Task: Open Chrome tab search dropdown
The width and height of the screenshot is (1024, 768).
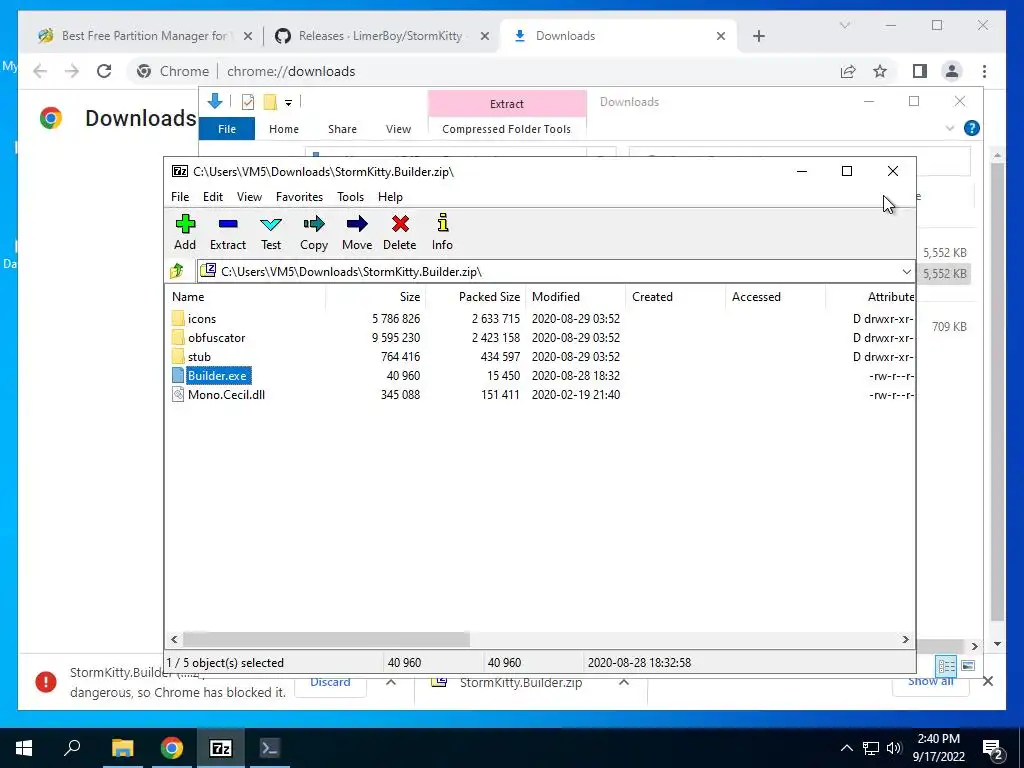Action: [844, 25]
